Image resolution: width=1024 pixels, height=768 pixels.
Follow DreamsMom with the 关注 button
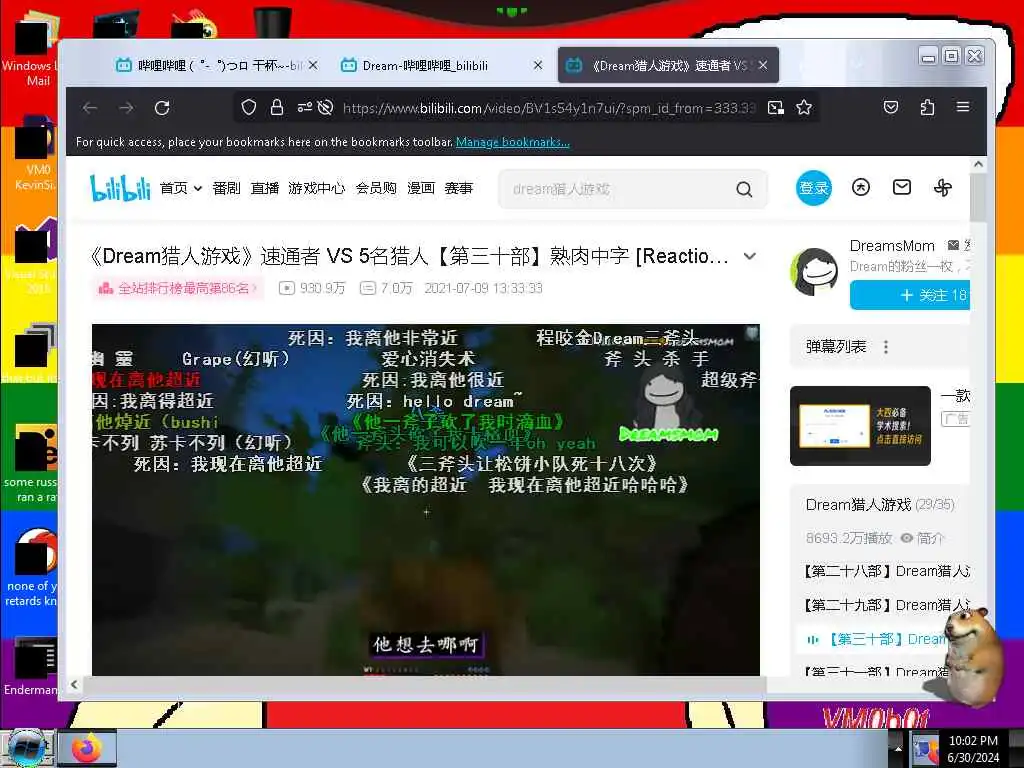coord(910,295)
